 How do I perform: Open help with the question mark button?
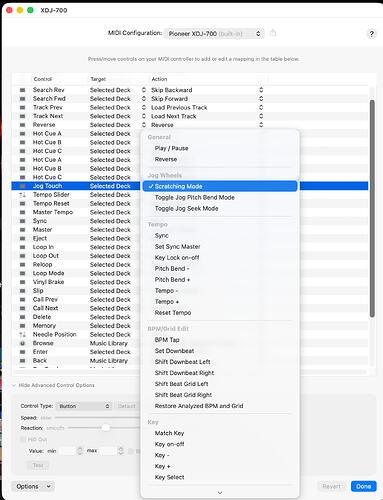click(371, 34)
